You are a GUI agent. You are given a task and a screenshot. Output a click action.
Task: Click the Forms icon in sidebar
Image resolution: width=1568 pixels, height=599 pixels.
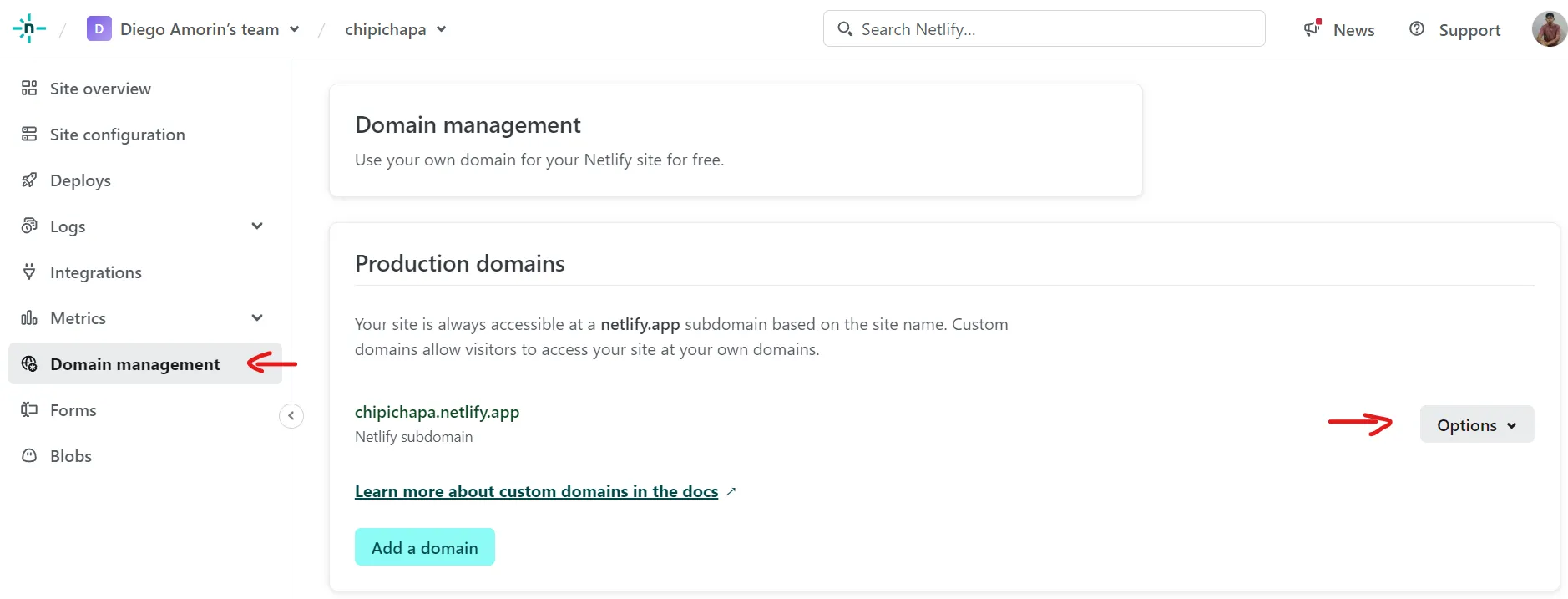(x=29, y=409)
